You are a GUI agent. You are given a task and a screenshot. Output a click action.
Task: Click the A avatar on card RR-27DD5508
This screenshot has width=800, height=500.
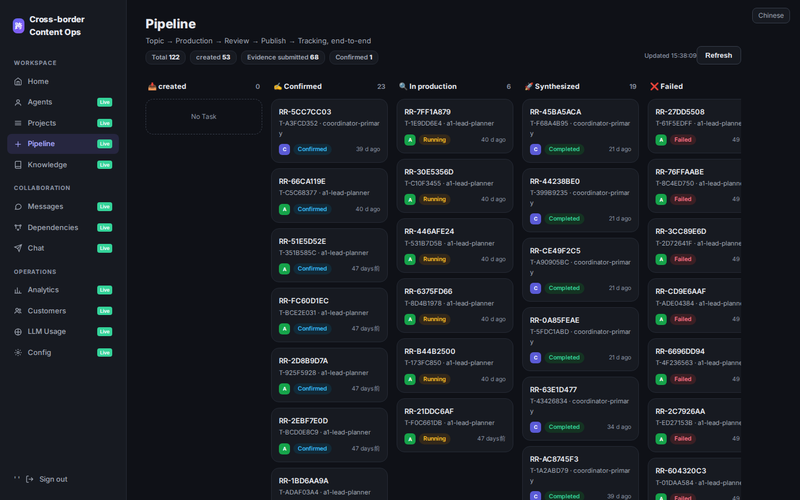[661, 140]
